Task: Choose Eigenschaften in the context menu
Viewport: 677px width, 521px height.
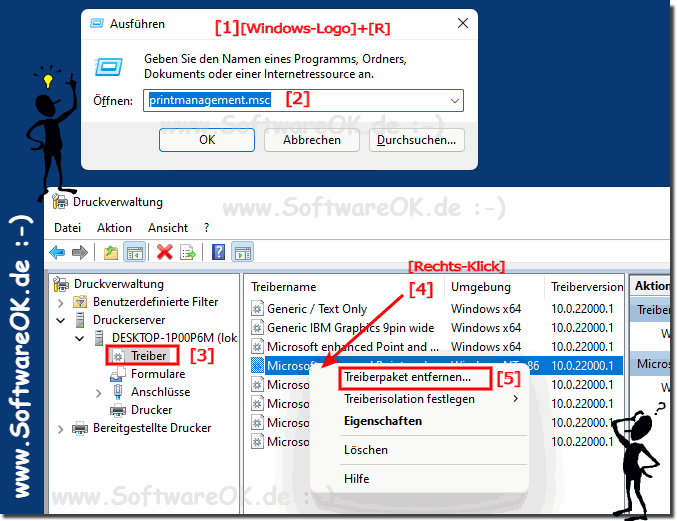Action: point(383,421)
